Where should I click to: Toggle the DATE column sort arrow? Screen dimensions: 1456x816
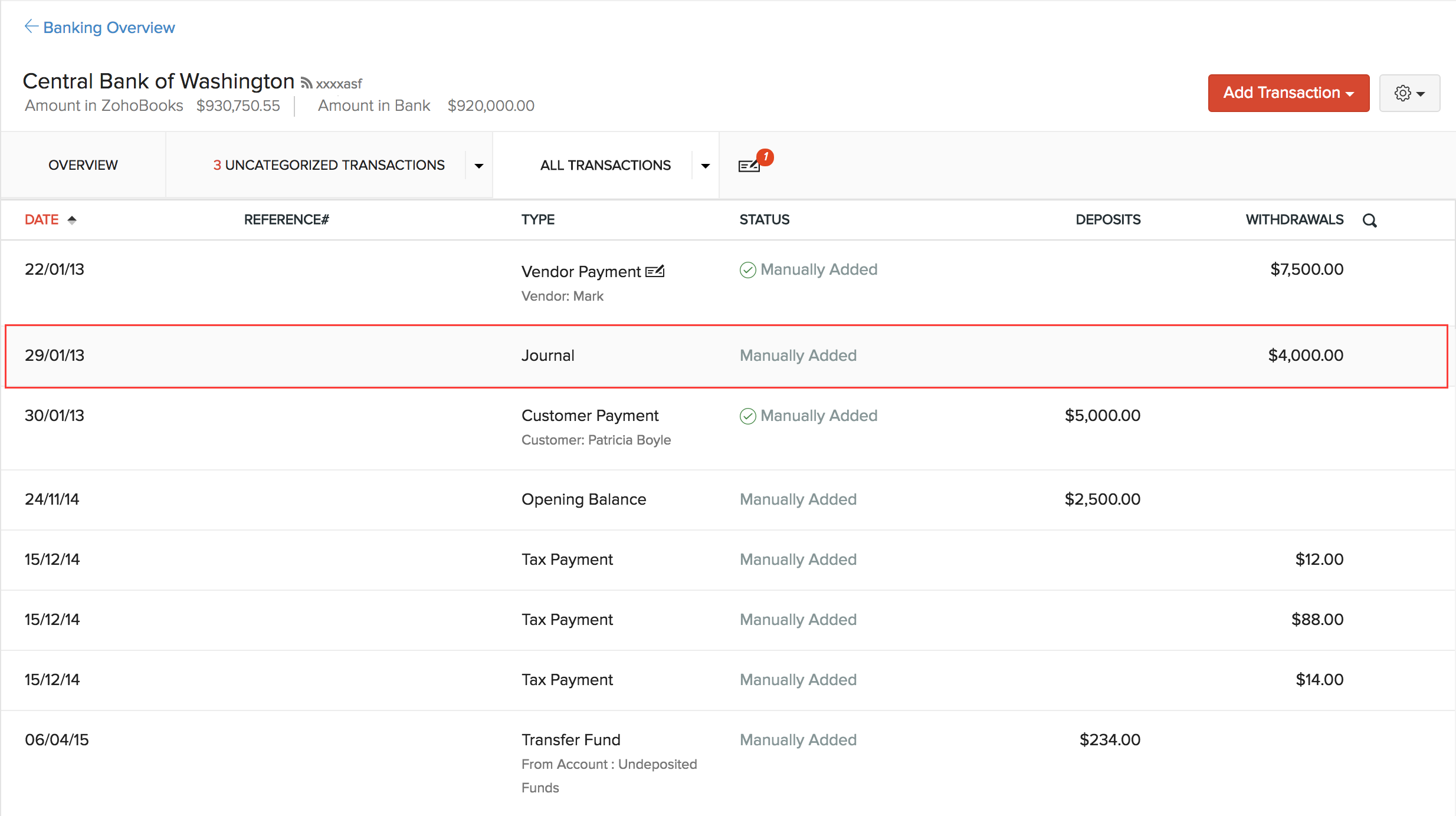72,220
